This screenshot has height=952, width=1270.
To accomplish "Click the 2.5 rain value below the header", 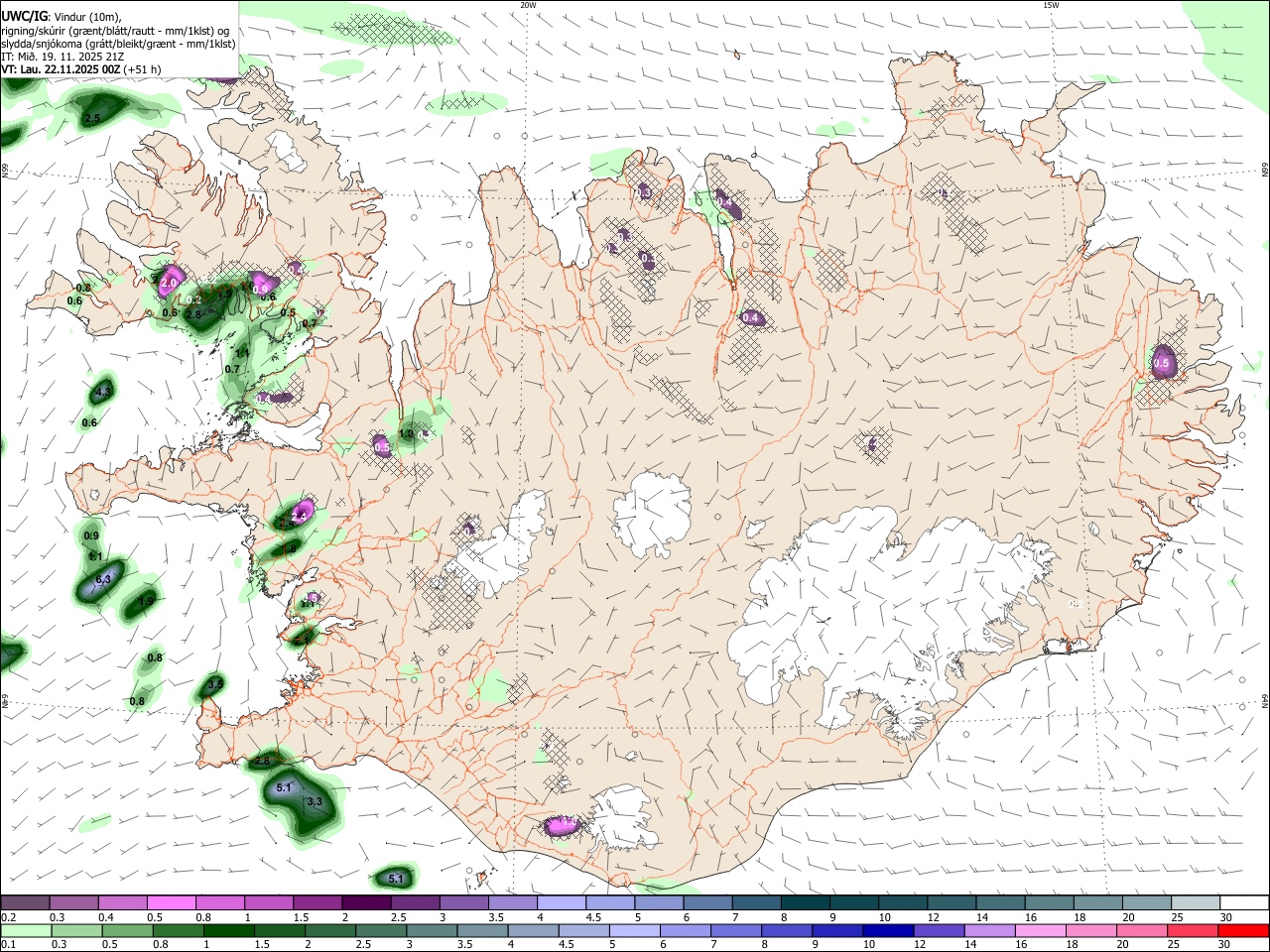I will pos(92,119).
